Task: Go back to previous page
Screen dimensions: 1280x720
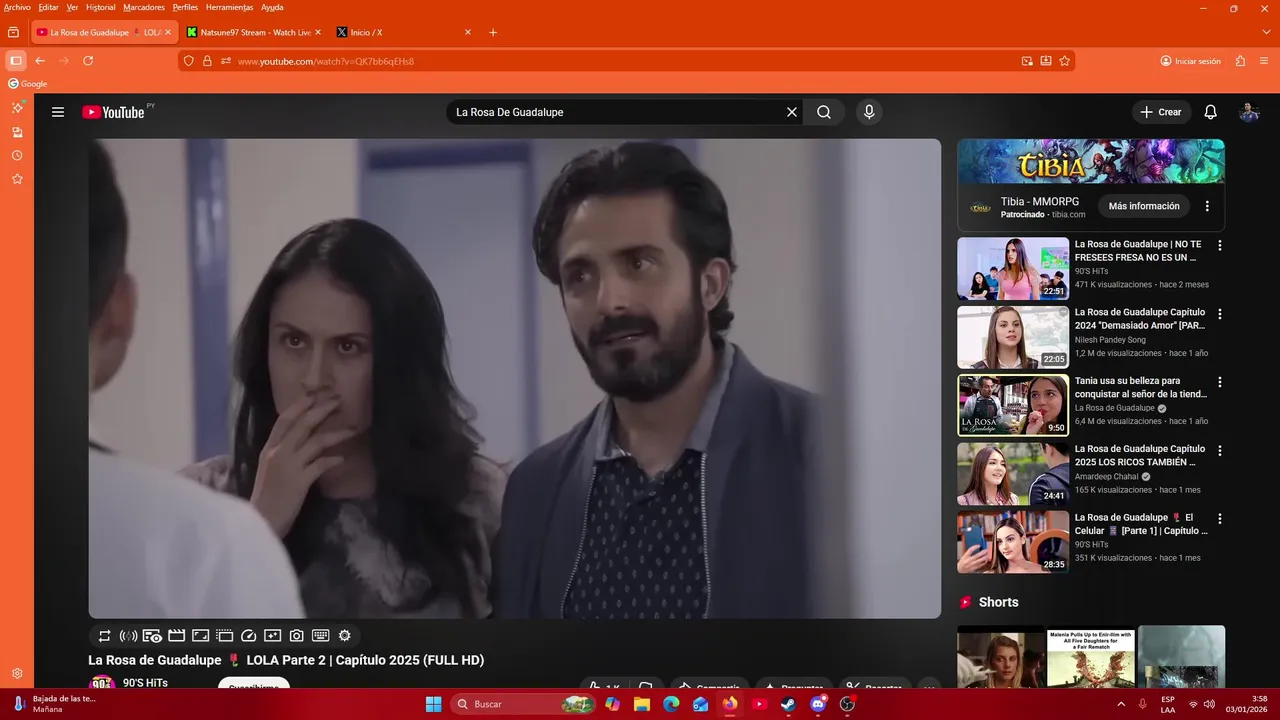Action: [40, 61]
